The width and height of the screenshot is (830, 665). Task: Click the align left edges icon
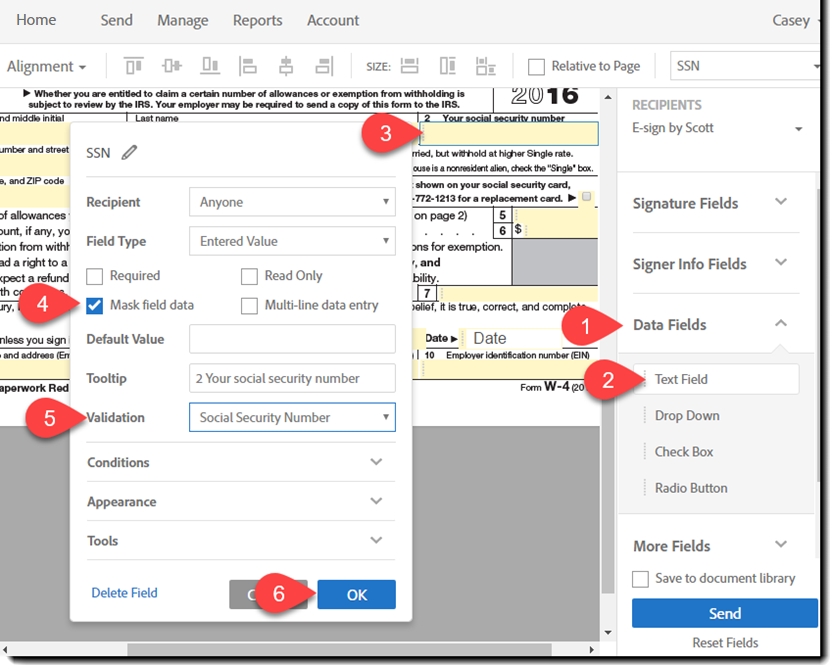248,66
